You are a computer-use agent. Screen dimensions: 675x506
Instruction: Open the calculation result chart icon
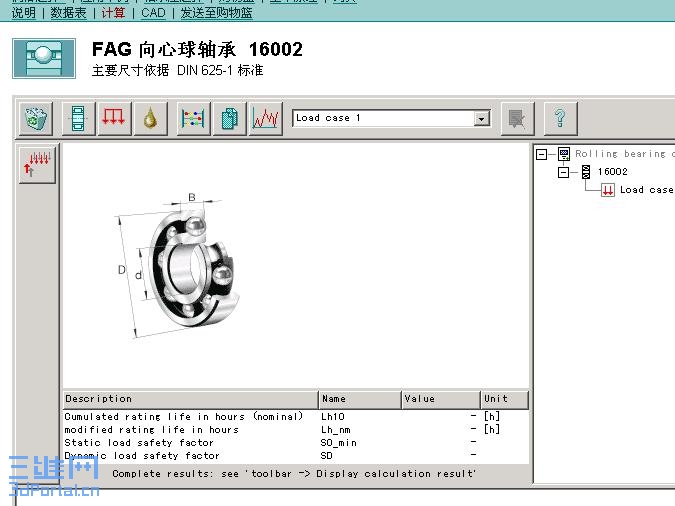[x=266, y=118]
